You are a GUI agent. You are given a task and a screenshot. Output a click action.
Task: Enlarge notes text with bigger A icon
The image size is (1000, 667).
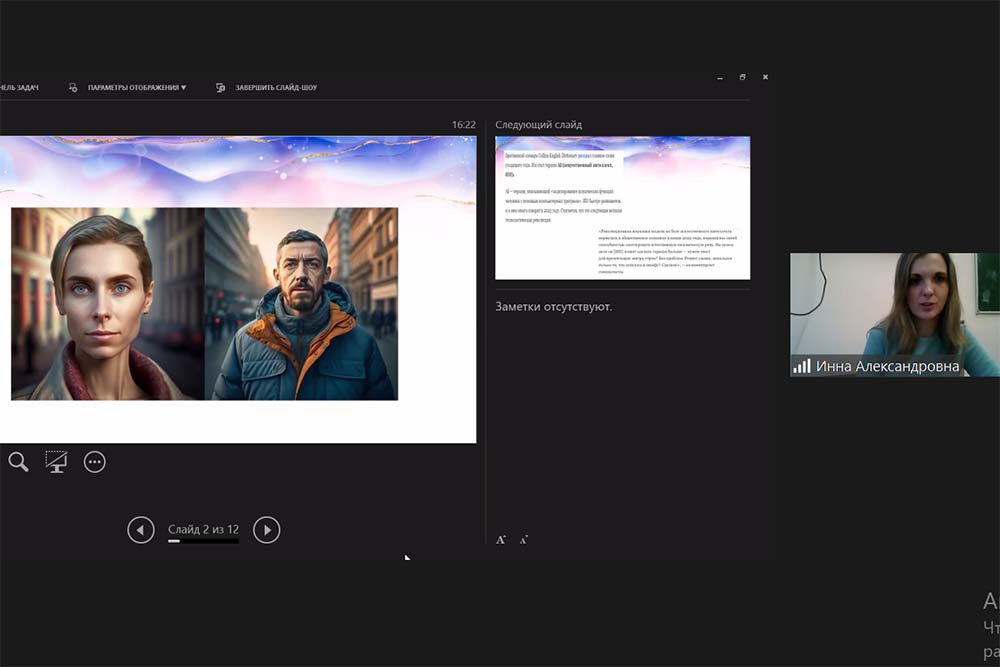501,540
